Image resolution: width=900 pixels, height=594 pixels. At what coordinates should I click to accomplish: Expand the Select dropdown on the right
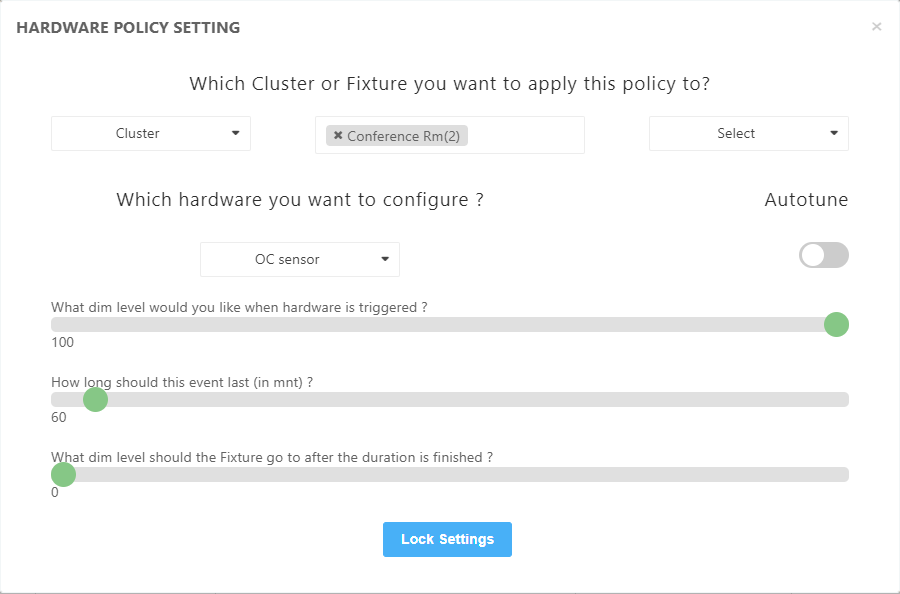point(748,132)
